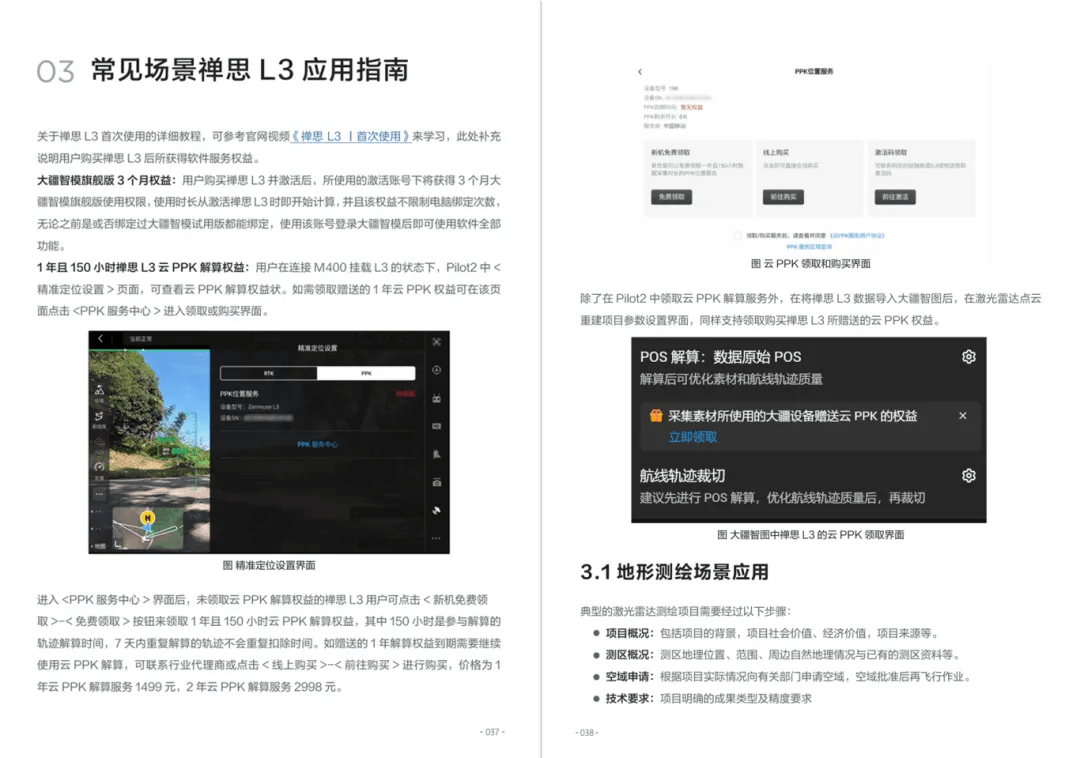
Task: Click the yellow H home point on the mini map
Action: pyautogui.click(x=147, y=517)
